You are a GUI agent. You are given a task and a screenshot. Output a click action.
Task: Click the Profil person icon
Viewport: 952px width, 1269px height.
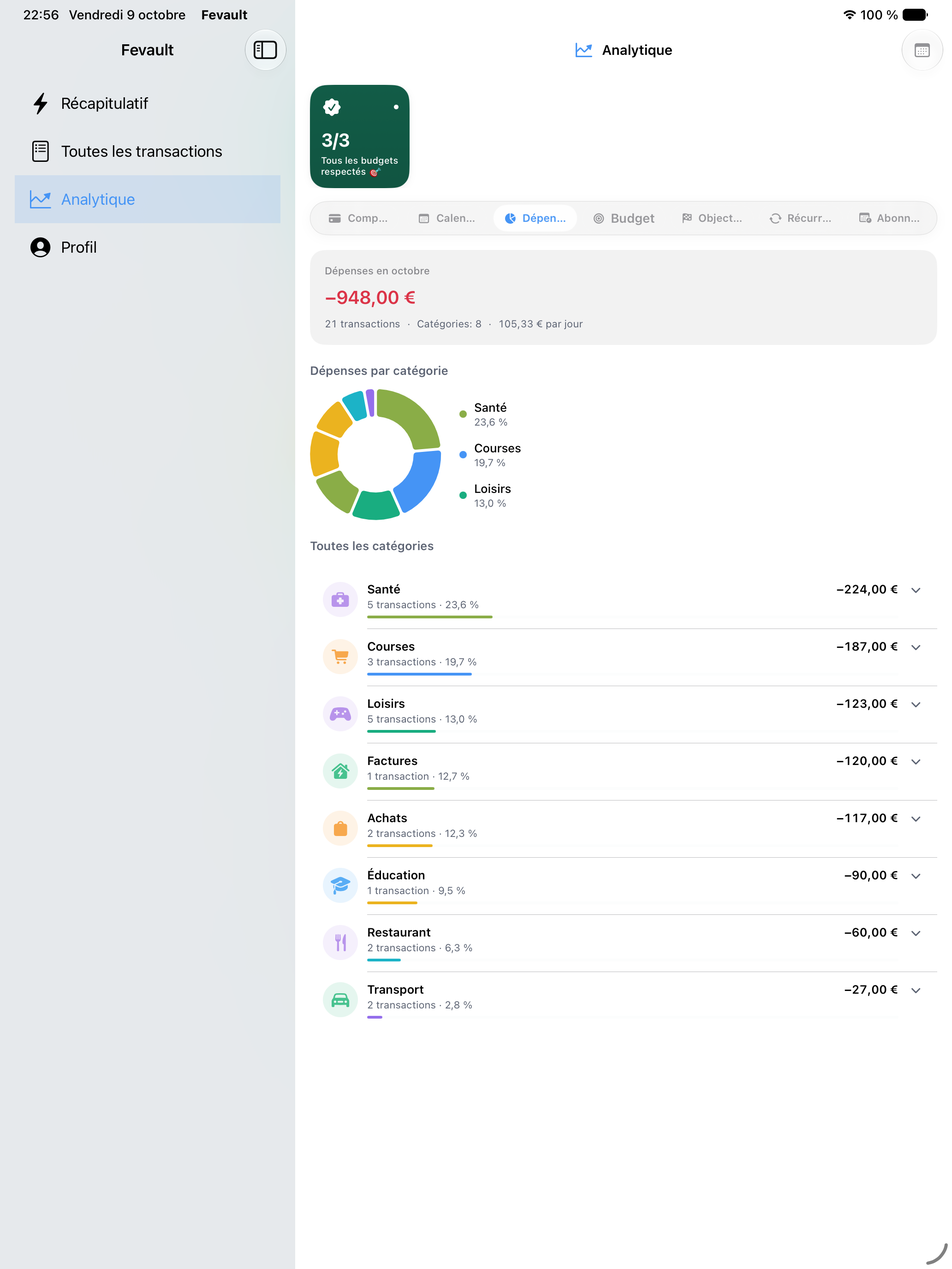40,247
